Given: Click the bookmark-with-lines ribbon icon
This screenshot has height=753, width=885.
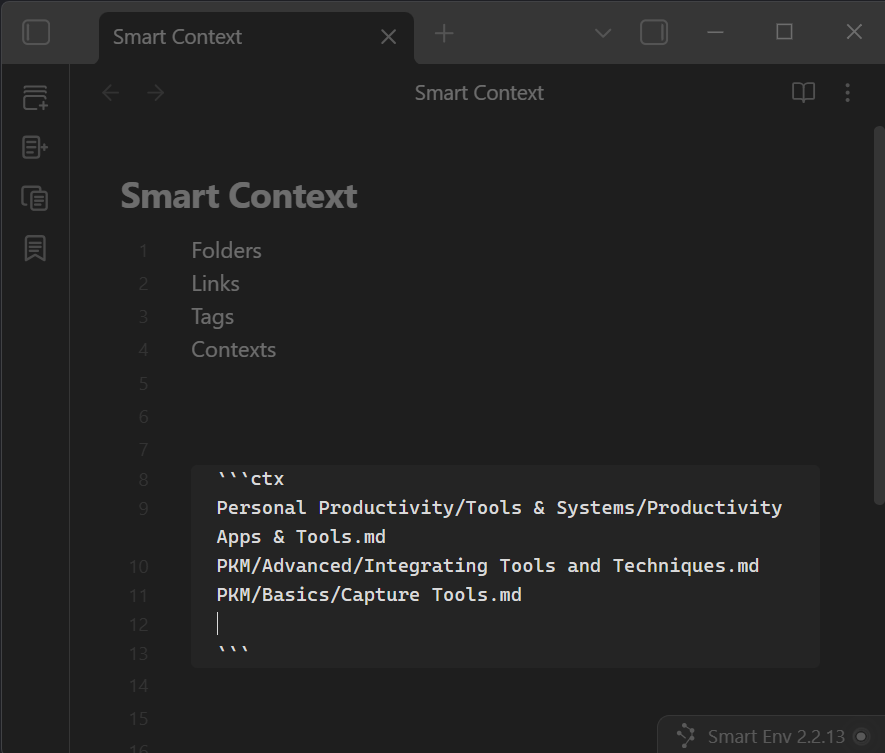Looking at the screenshot, I should coord(35,248).
